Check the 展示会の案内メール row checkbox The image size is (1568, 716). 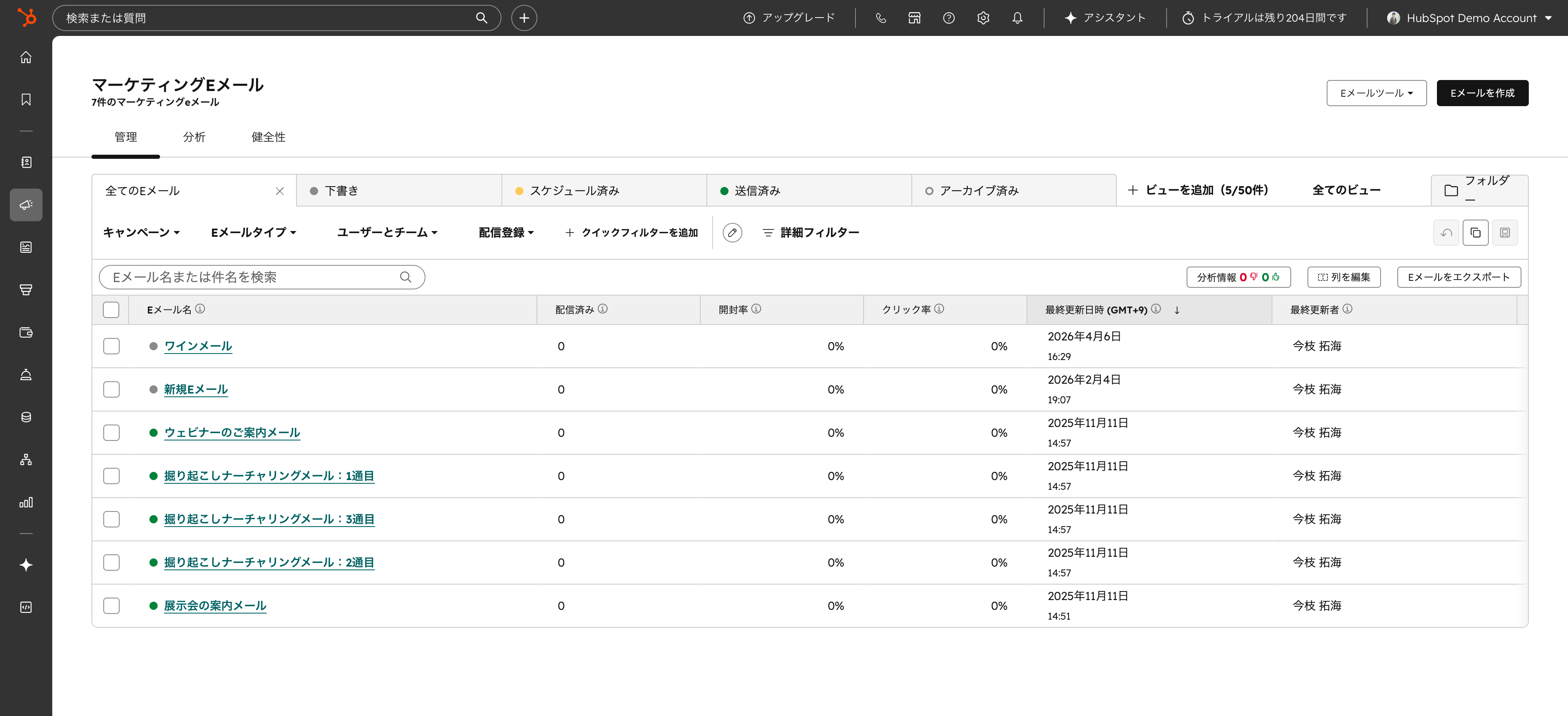(111, 605)
